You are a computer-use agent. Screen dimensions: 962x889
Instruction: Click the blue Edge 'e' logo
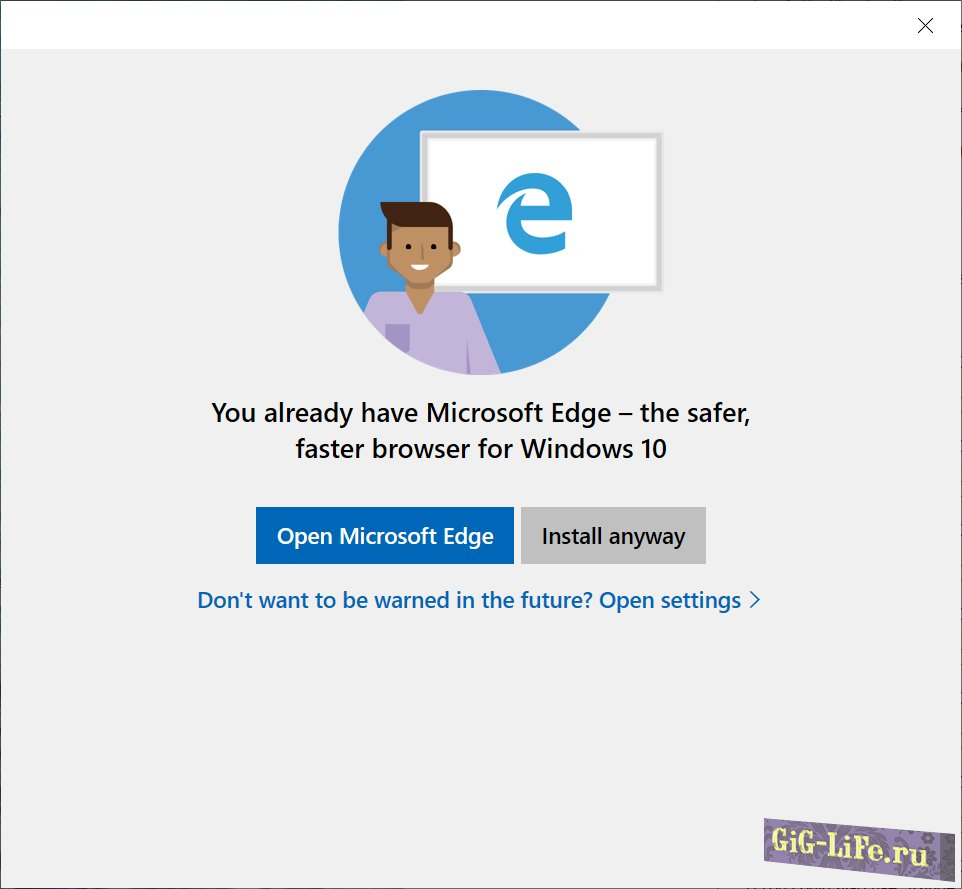[x=534, y=213]
